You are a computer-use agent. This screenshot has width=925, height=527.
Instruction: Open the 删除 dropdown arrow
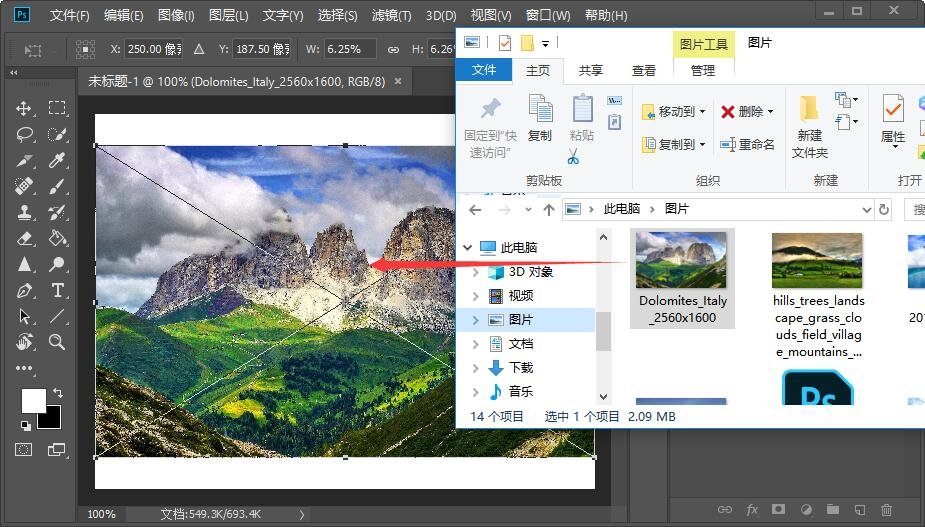click(x=770, y=112)
